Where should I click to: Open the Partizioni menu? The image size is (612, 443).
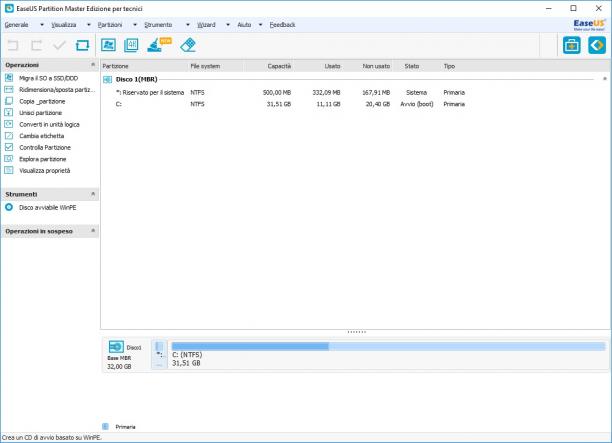[110, 25]
